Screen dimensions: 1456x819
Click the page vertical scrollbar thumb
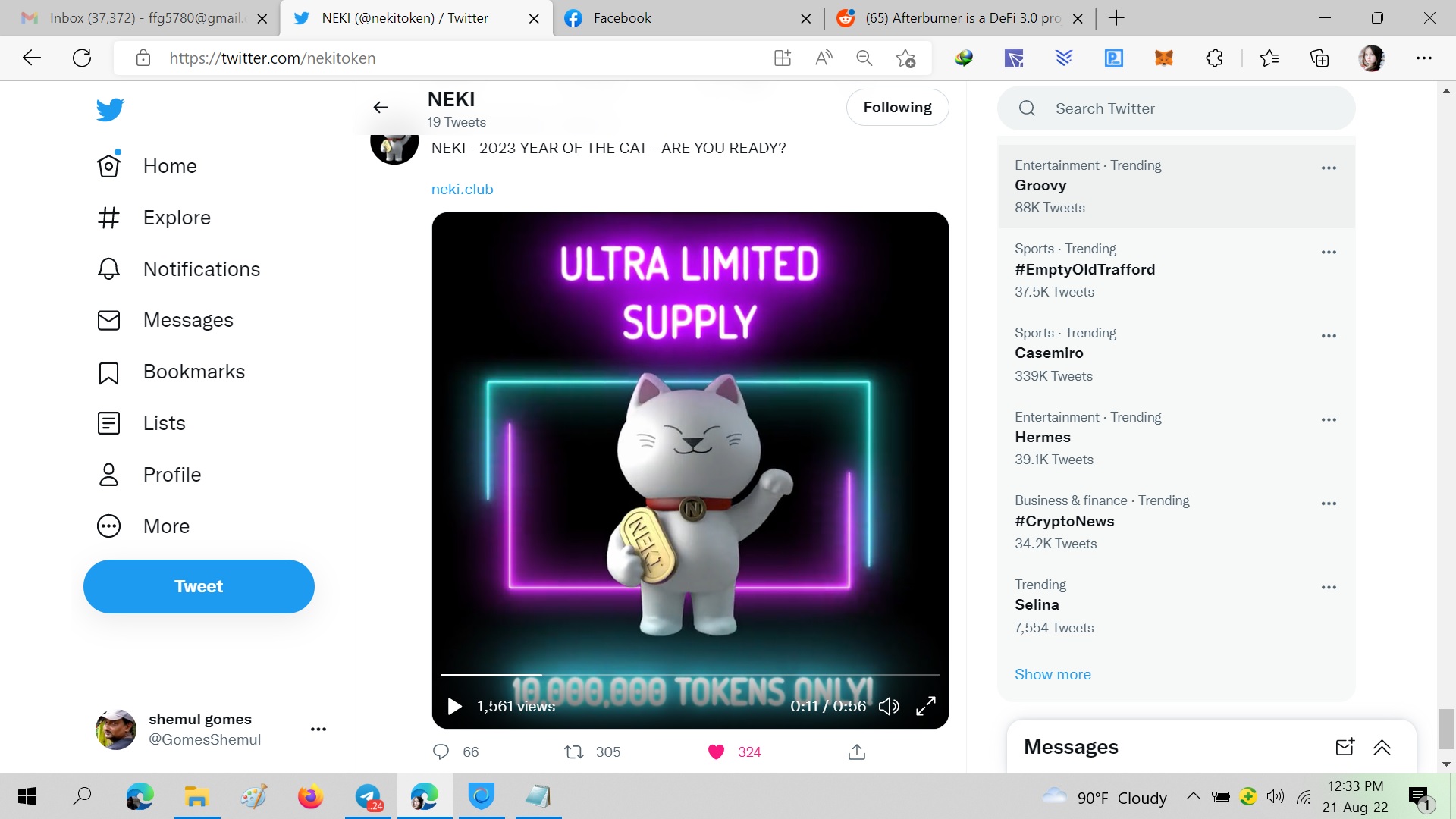click(x=1446, y=728)
